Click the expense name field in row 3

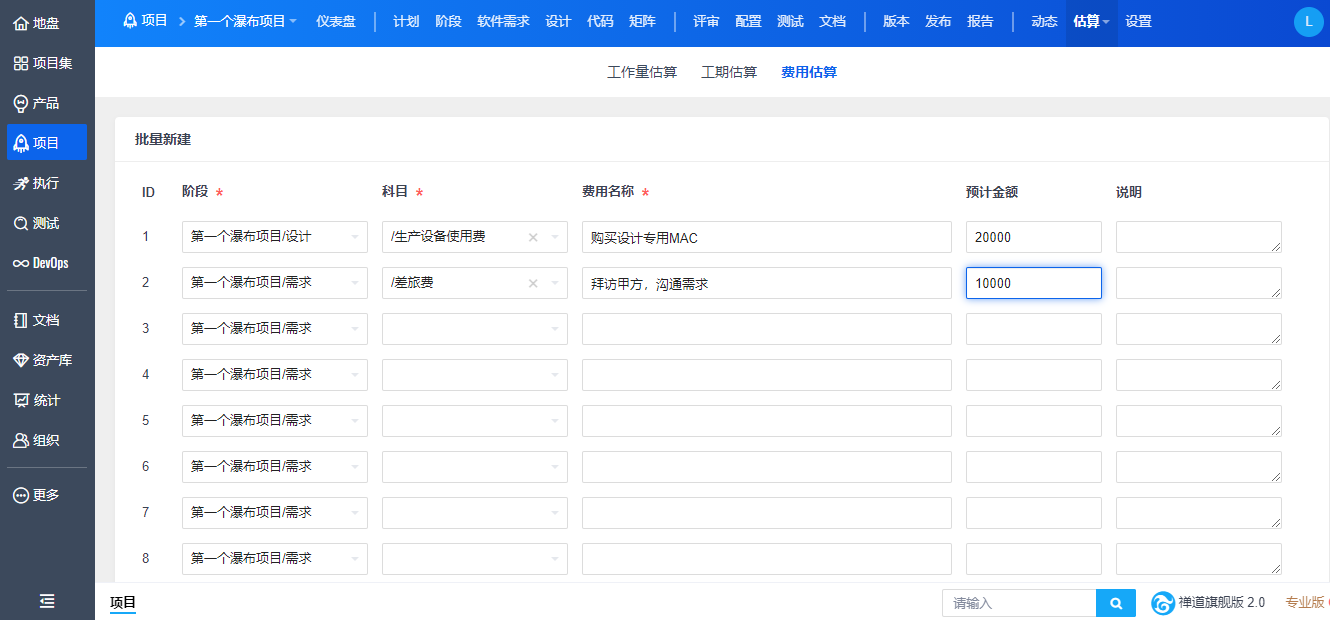click(766, 329)
